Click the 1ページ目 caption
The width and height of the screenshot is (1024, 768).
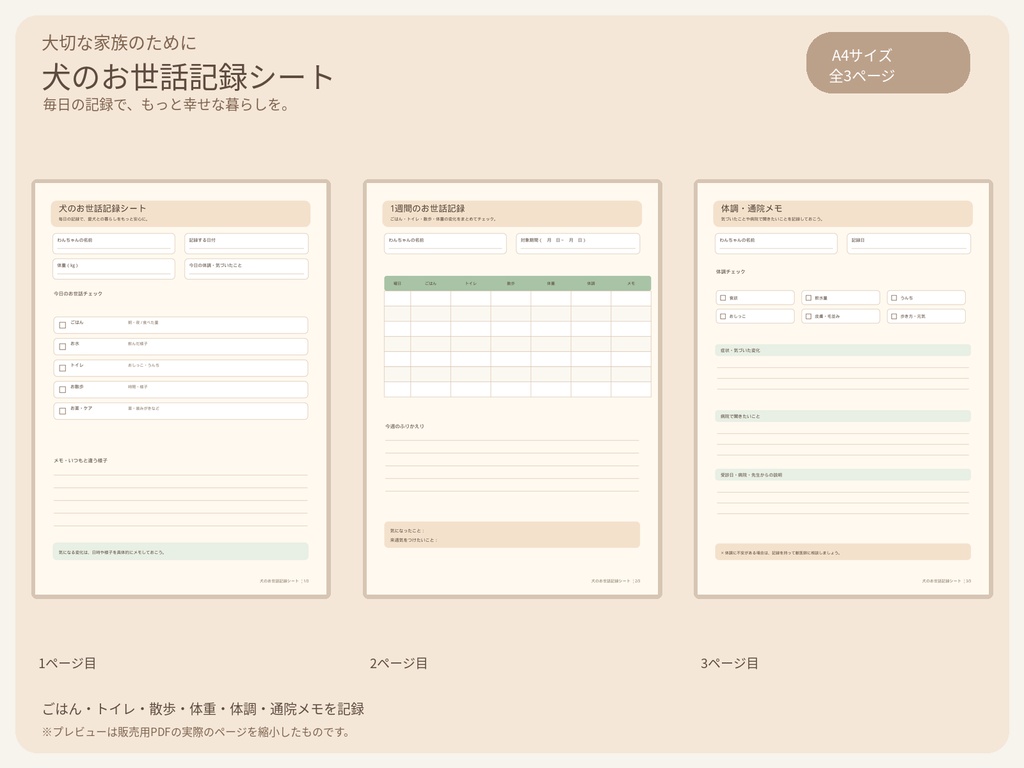click(67, 664)
